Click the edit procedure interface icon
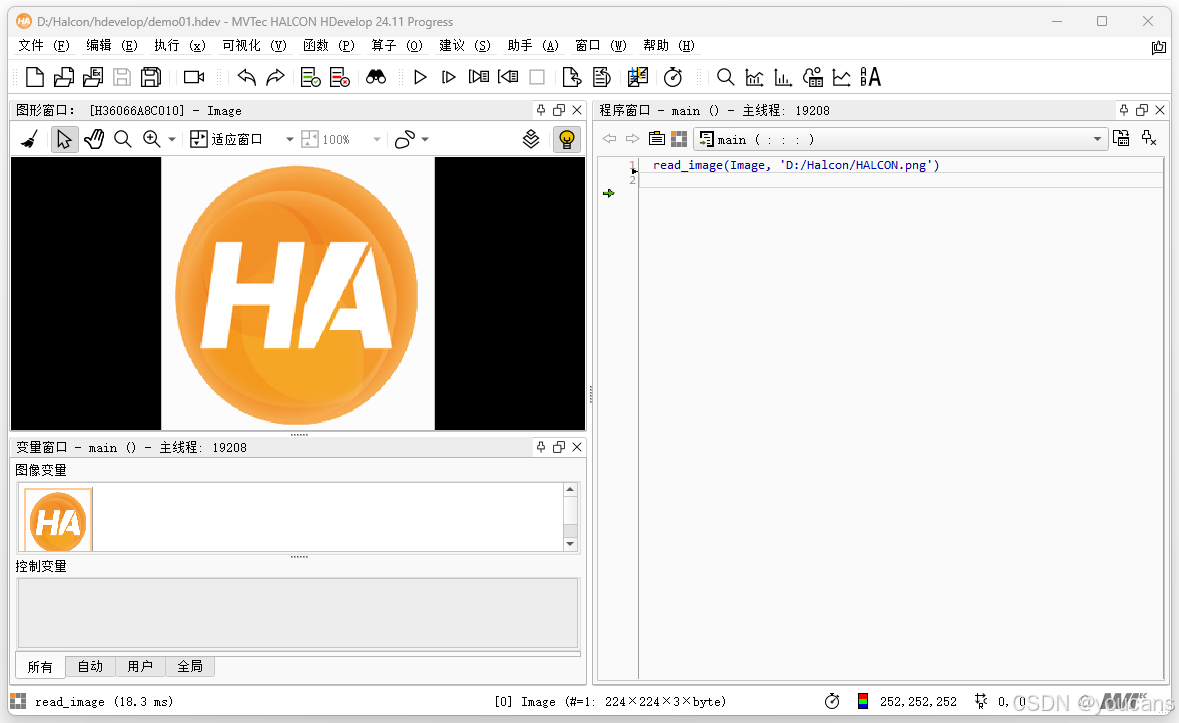The width and height of the screenshot is (1179, 723). click(1121, 138)
